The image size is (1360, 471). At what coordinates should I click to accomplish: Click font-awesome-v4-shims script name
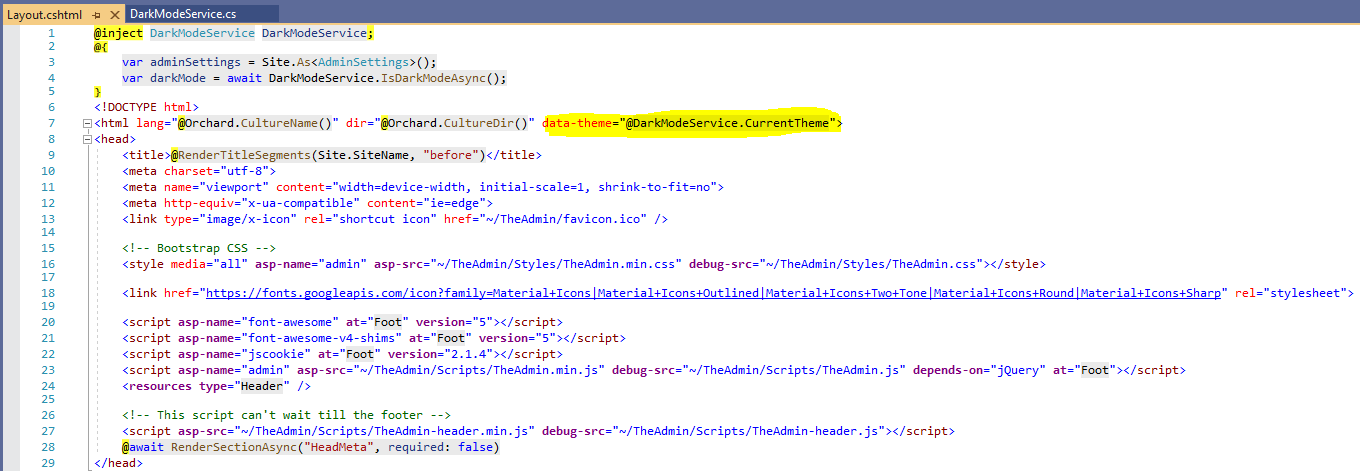(x=321, y=338)
